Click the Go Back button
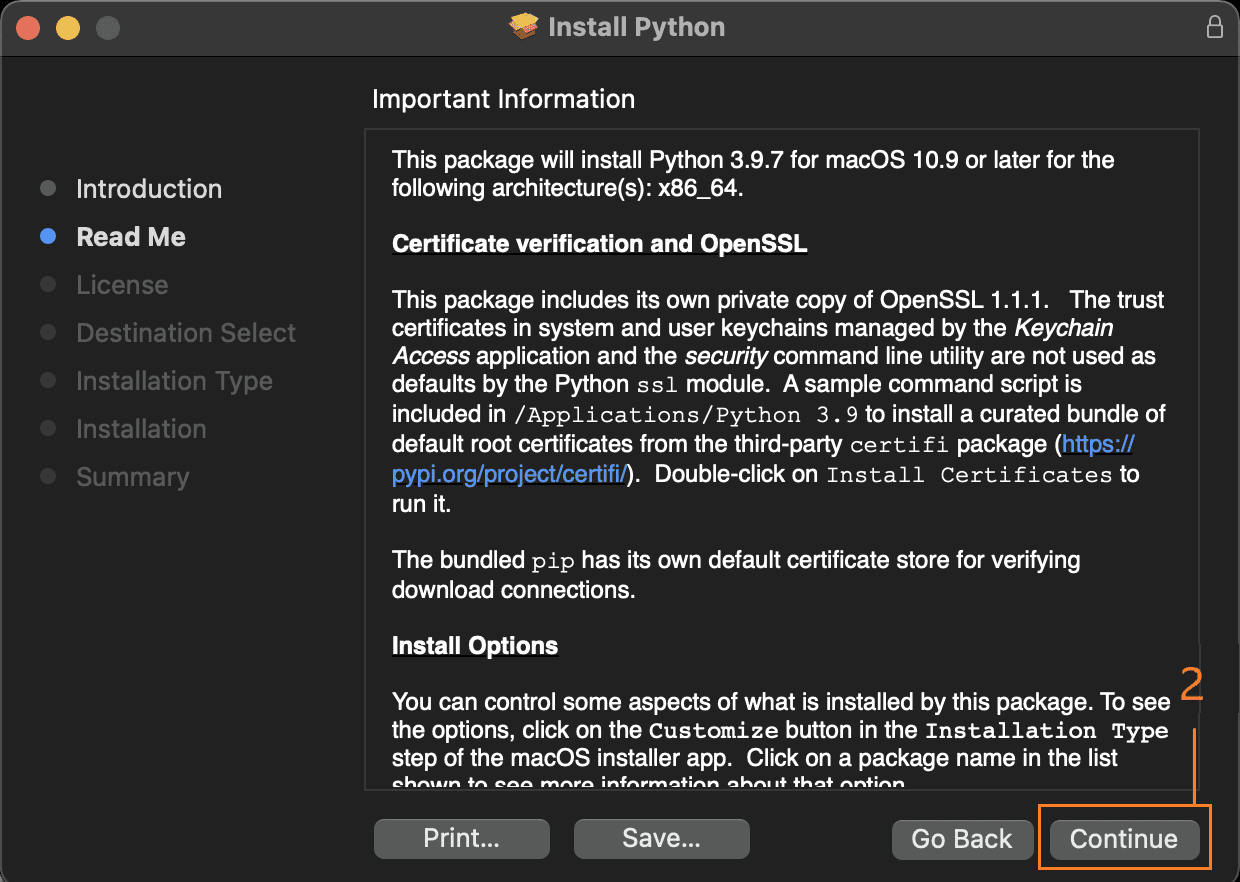This screenshot has height=882, width=1240. [961, 839]
